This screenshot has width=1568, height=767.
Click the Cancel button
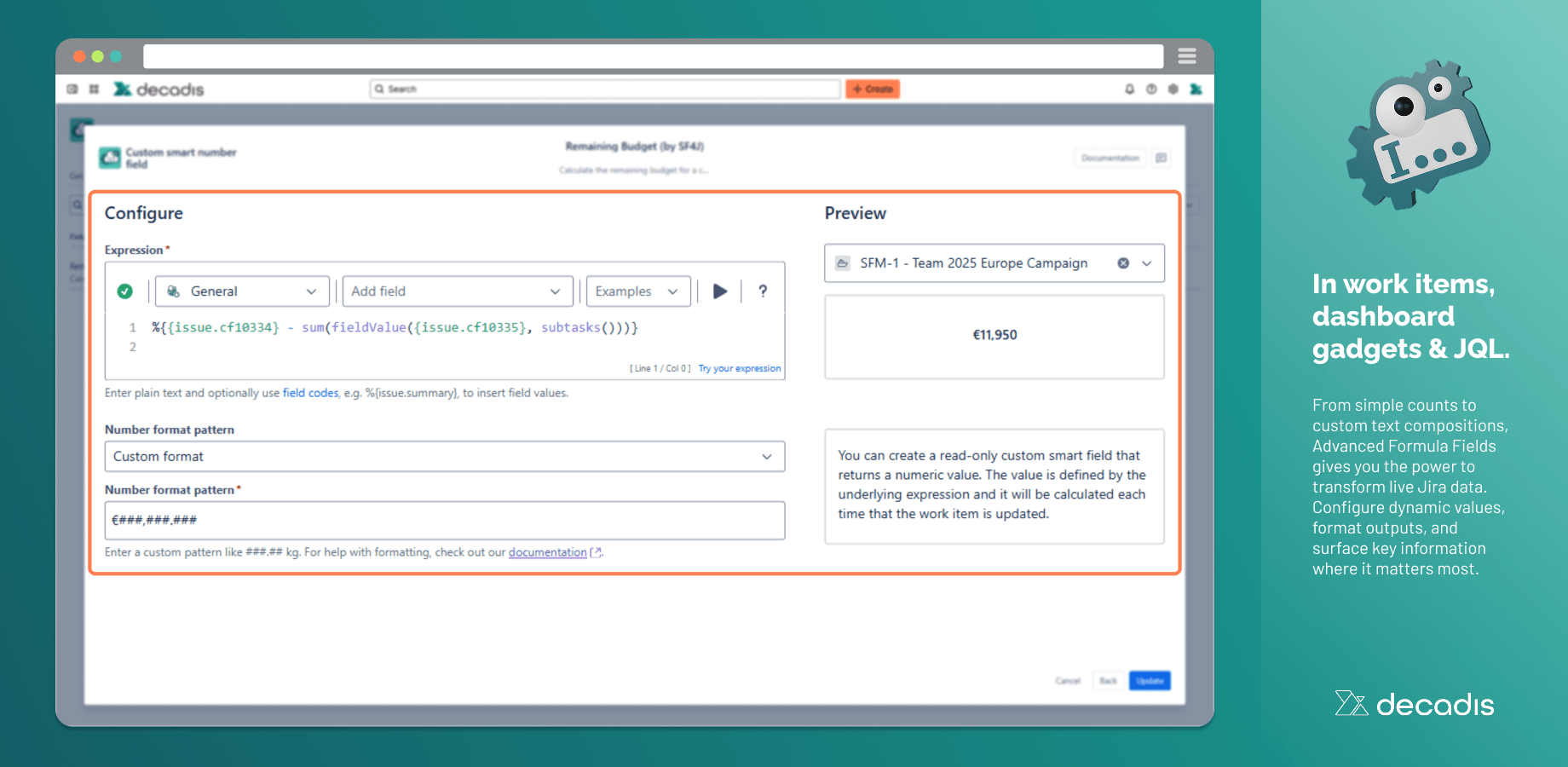(1068, 681)
